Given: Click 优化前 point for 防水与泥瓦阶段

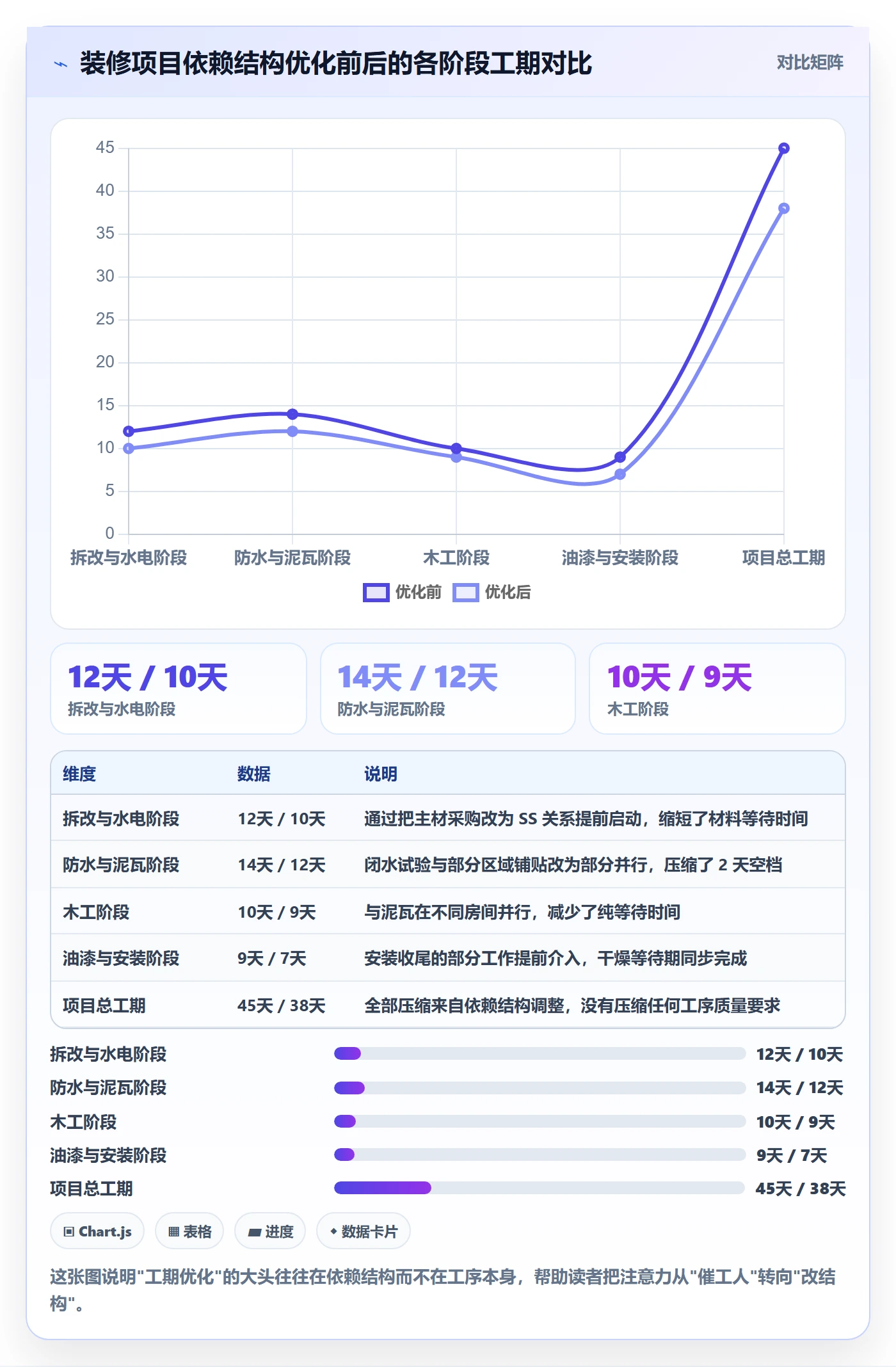Looking at the screenshot, I should tap(292, 414).
